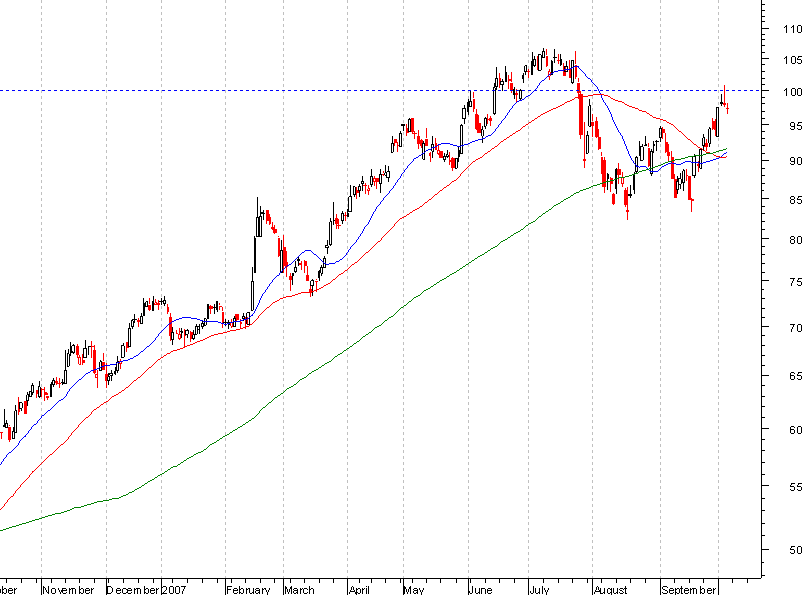The image size is (806, 595).
Task: Click the November label on the time axis
Action: tap(68, 589)
